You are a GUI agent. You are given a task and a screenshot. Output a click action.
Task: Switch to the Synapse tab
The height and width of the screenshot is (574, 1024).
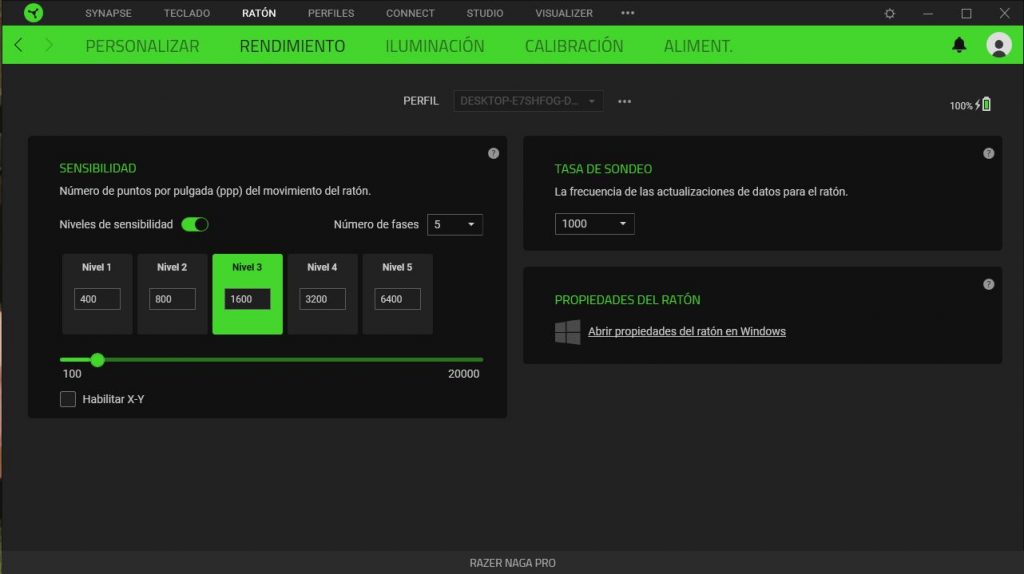(108, 13)
